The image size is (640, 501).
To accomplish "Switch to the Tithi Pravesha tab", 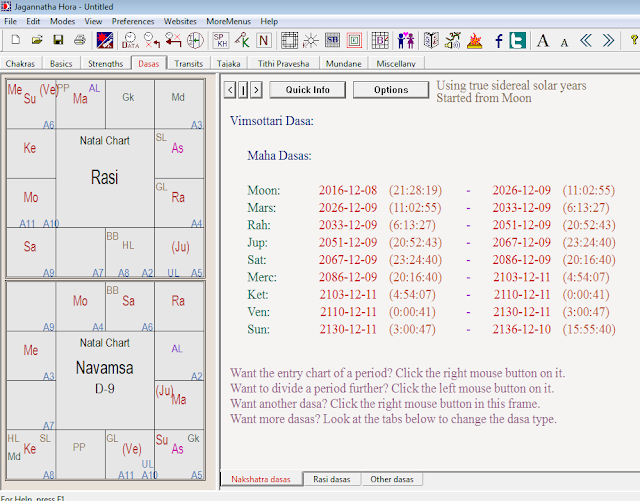I will tap(283, 63).
